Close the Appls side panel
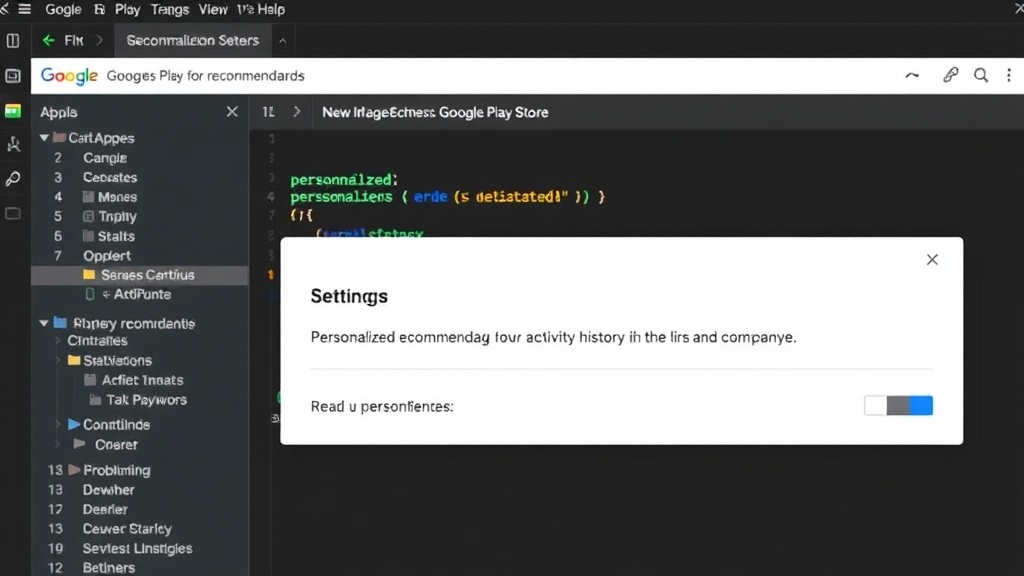 pyautogui.click(x=232, y=112)
